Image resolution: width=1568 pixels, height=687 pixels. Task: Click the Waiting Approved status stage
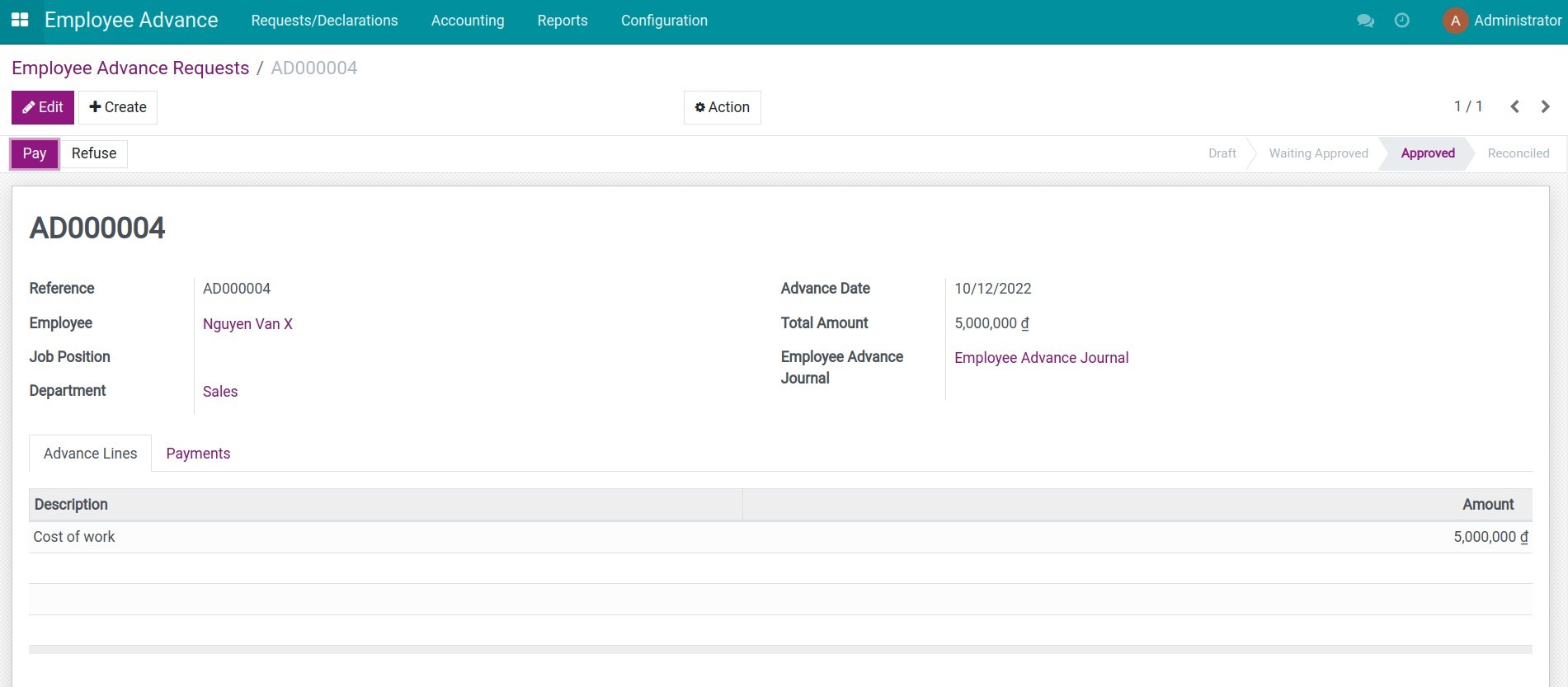[1318, 153]
